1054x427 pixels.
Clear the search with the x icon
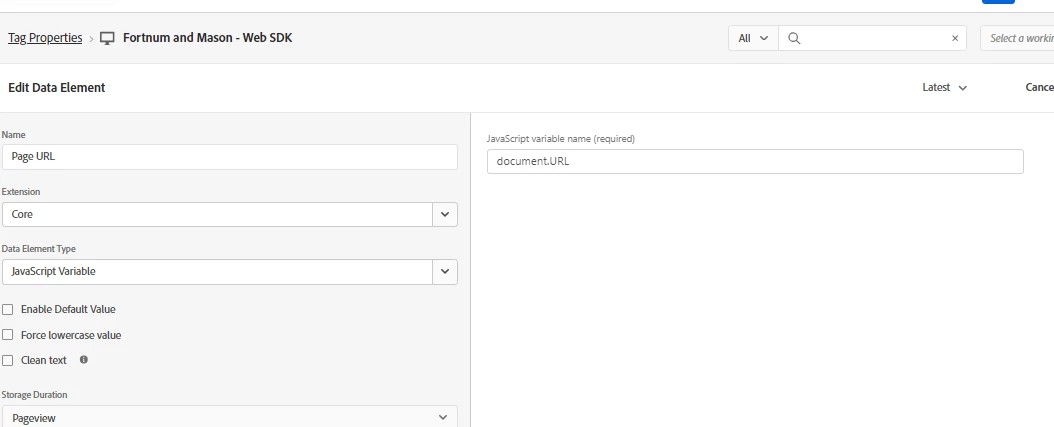coord(955,38)
